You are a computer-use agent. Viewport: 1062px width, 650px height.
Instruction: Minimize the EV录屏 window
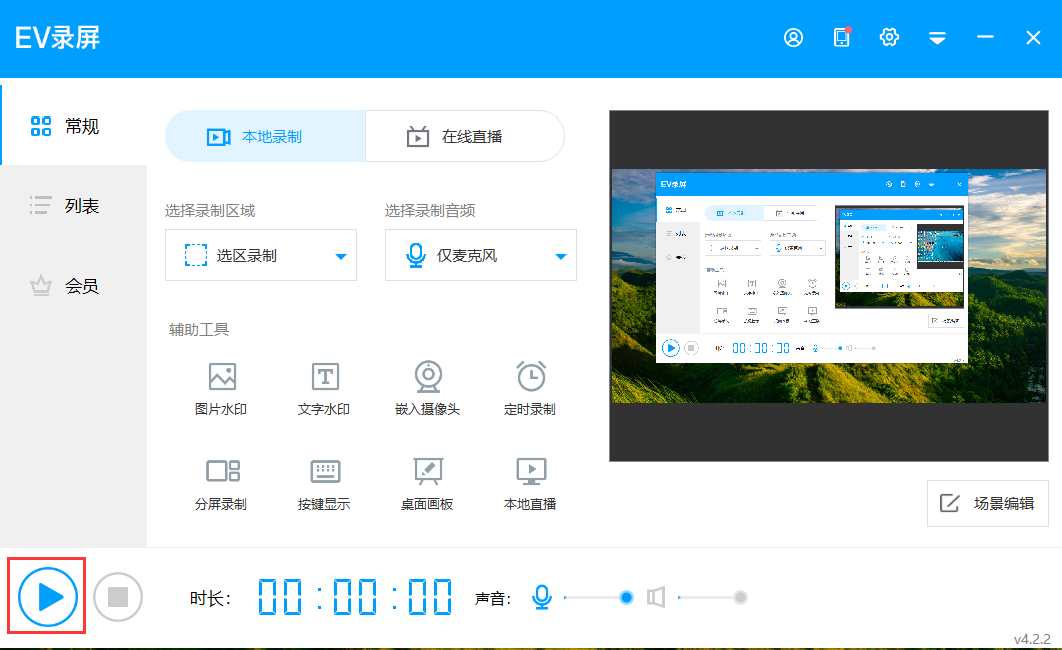point(985,37)
